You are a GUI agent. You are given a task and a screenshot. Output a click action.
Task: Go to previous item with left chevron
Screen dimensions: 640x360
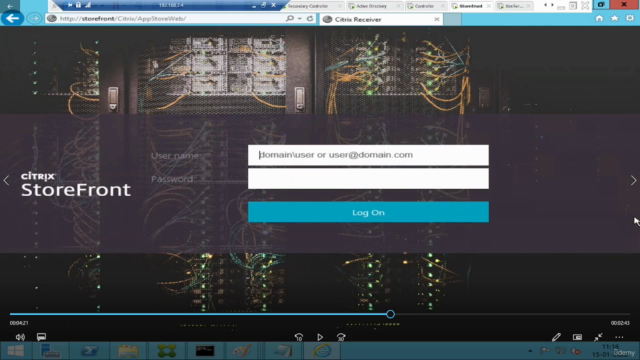point(6,180)
